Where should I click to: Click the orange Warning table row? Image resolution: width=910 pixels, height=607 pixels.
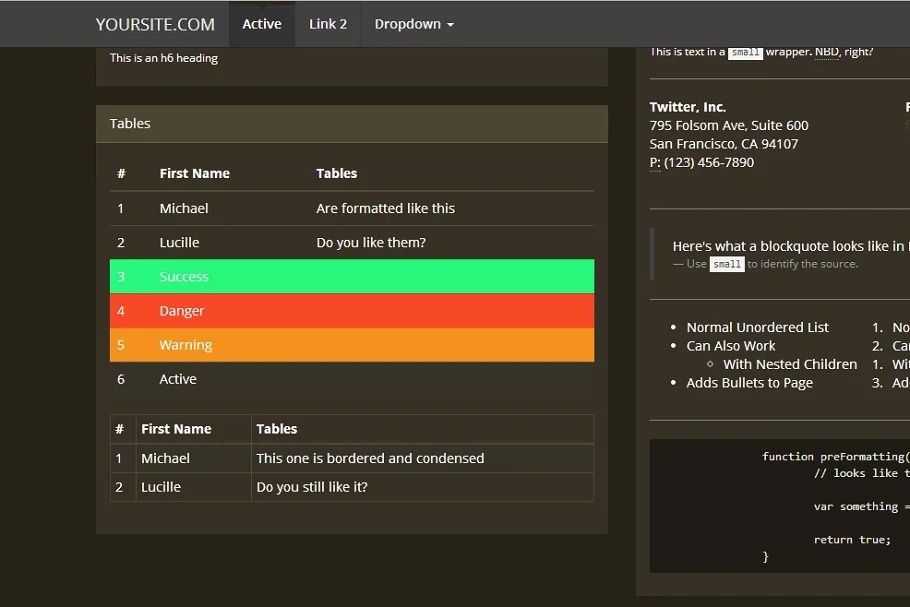tap(351, 345)
